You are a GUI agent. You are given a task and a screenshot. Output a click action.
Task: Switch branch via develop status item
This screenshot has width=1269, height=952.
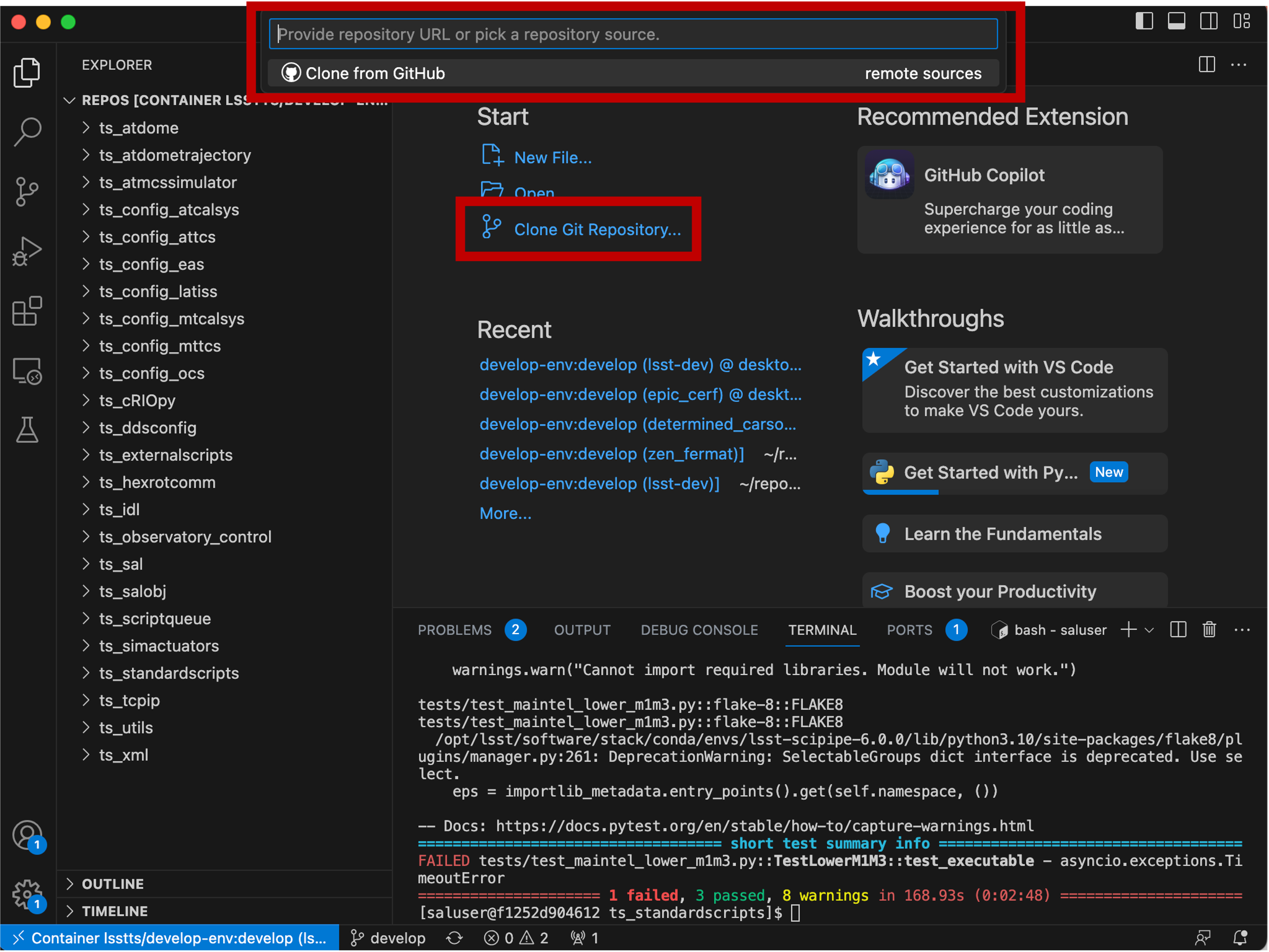[389, 939]
